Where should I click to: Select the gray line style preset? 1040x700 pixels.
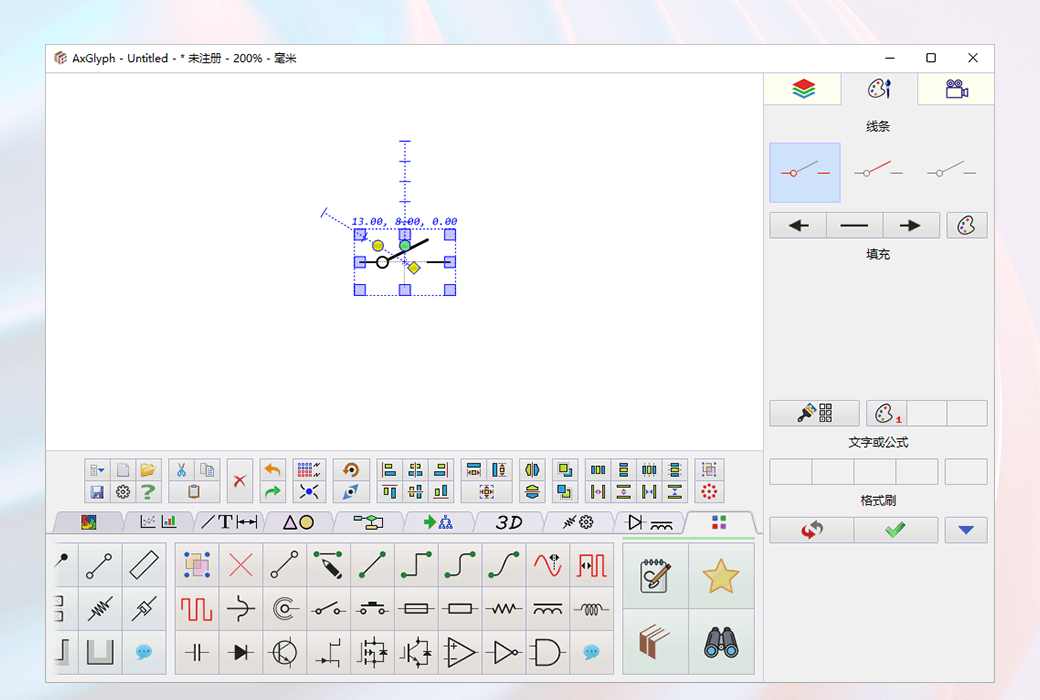coord(949,172)
